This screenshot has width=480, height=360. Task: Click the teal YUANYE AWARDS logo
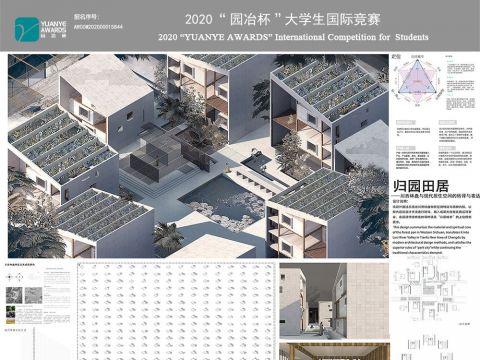[x=40, y=29]
